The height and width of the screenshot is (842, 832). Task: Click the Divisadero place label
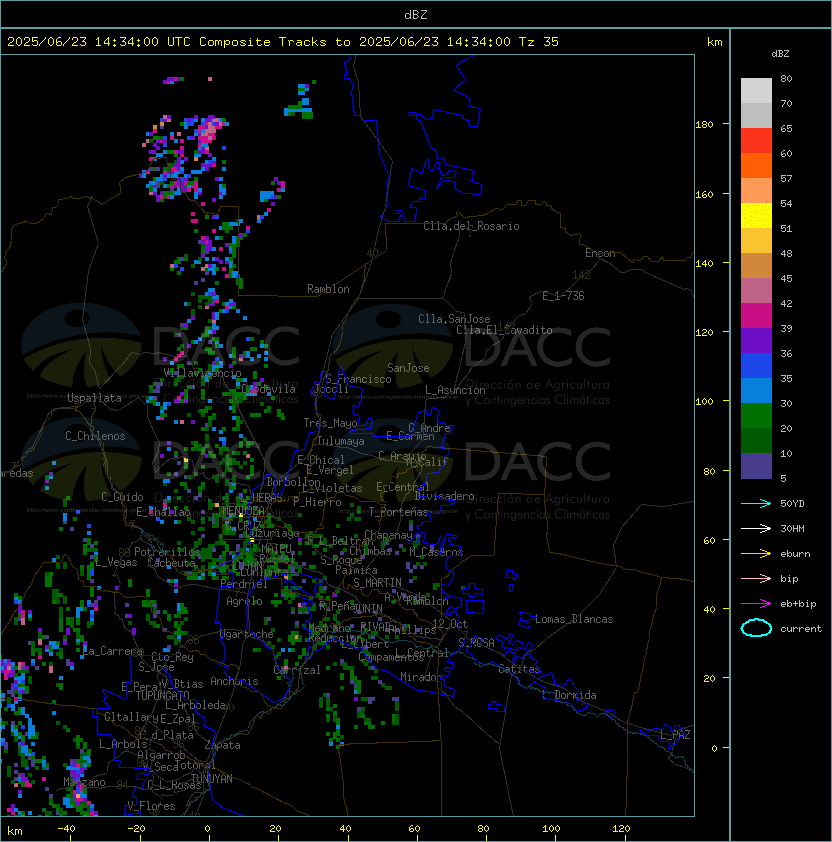pyautogui.click(x=445, y=496)
